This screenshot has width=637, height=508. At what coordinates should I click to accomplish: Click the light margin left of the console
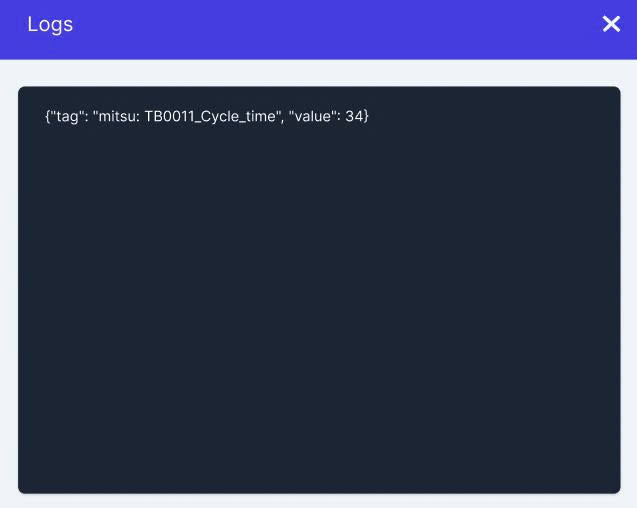click(x=8, y=290)
